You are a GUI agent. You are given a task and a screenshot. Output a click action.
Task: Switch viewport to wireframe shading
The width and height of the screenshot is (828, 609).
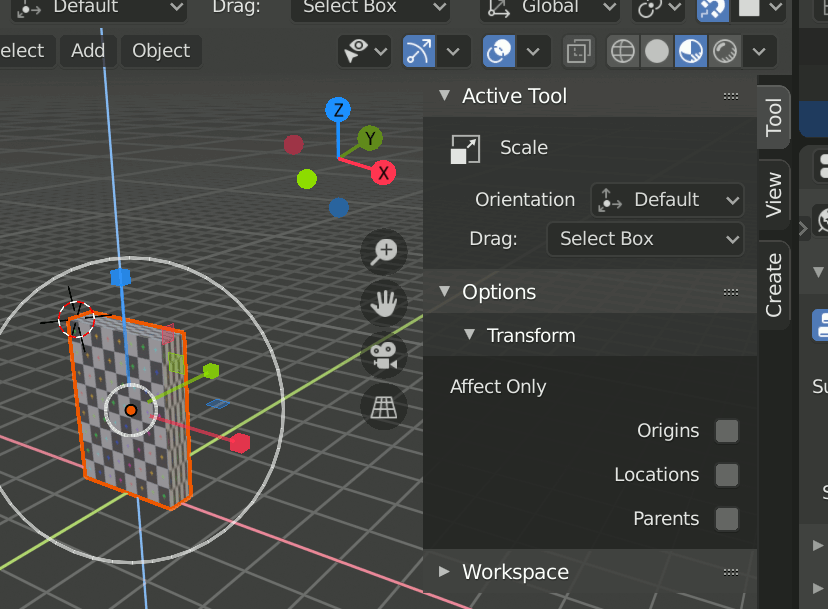622,51
